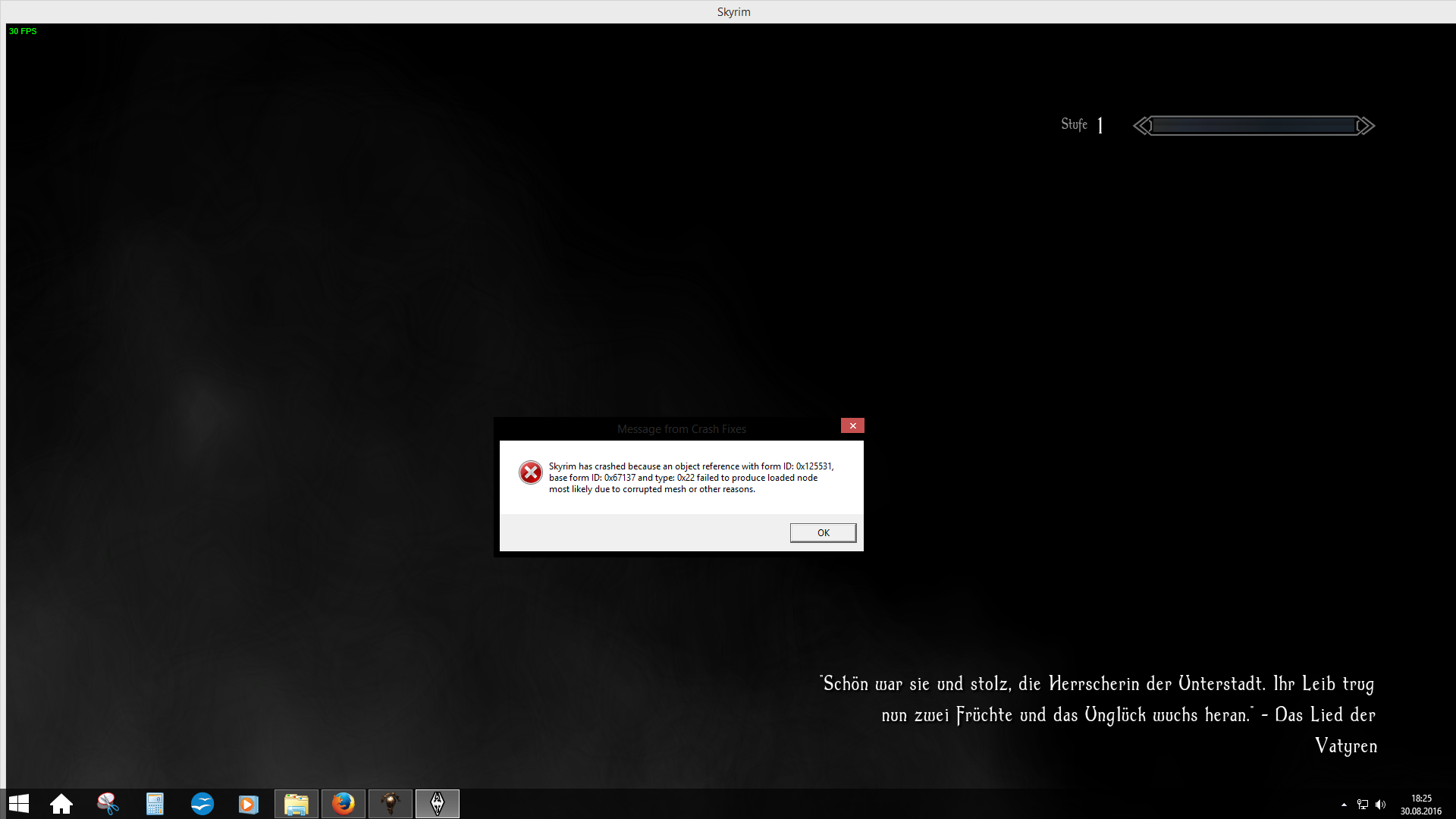1456x819 pixels.
Task: Switch to the bronze-icon app in taskbar
Action: [391, 804]
